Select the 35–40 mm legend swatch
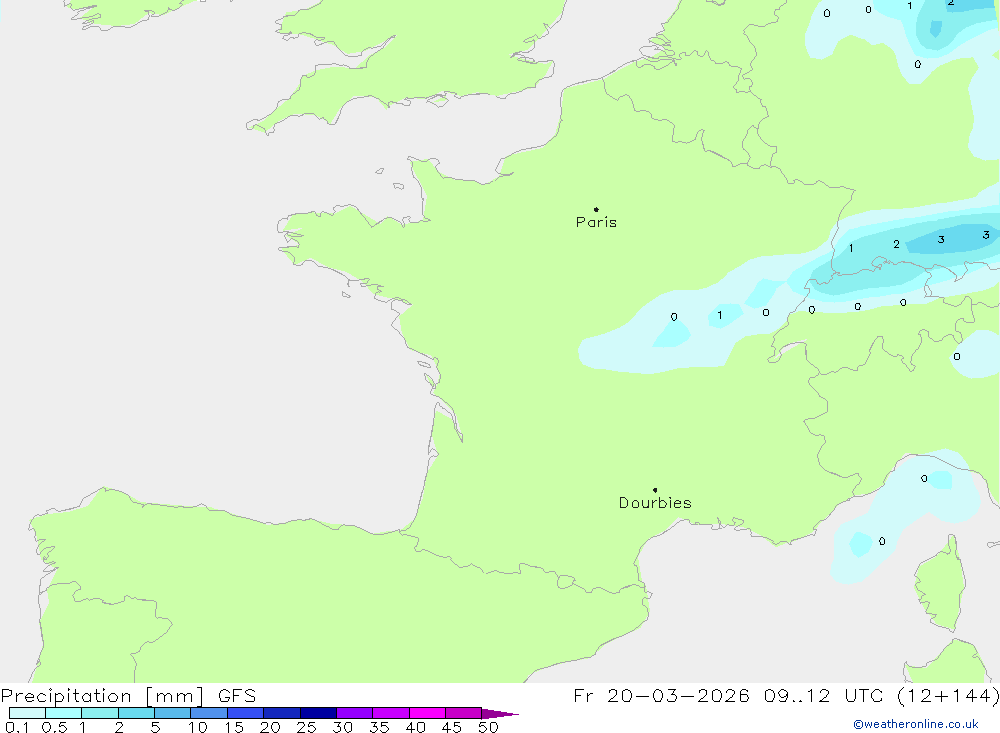The image size is (1000, 733). [x=391, y=713]
